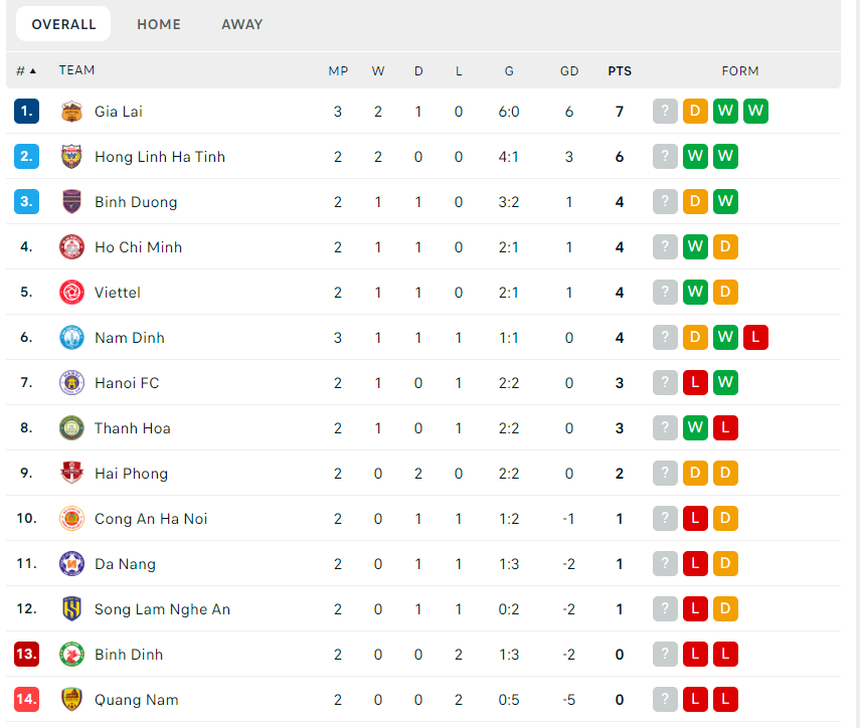This screenshot has width=860, height=728.
Task: Open the AWAY standings tab
Action: (x=241, y=24)
